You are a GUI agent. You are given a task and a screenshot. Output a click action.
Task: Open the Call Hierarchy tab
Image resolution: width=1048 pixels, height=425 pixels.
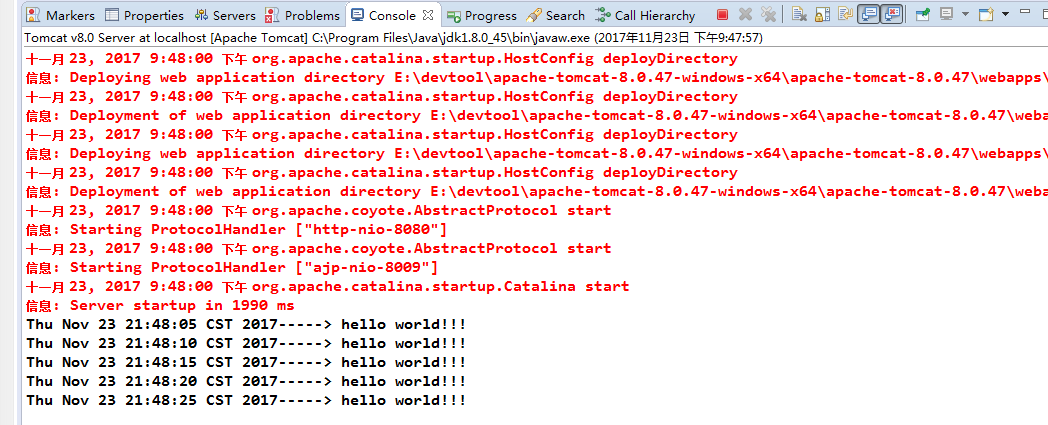click(646, 15)
